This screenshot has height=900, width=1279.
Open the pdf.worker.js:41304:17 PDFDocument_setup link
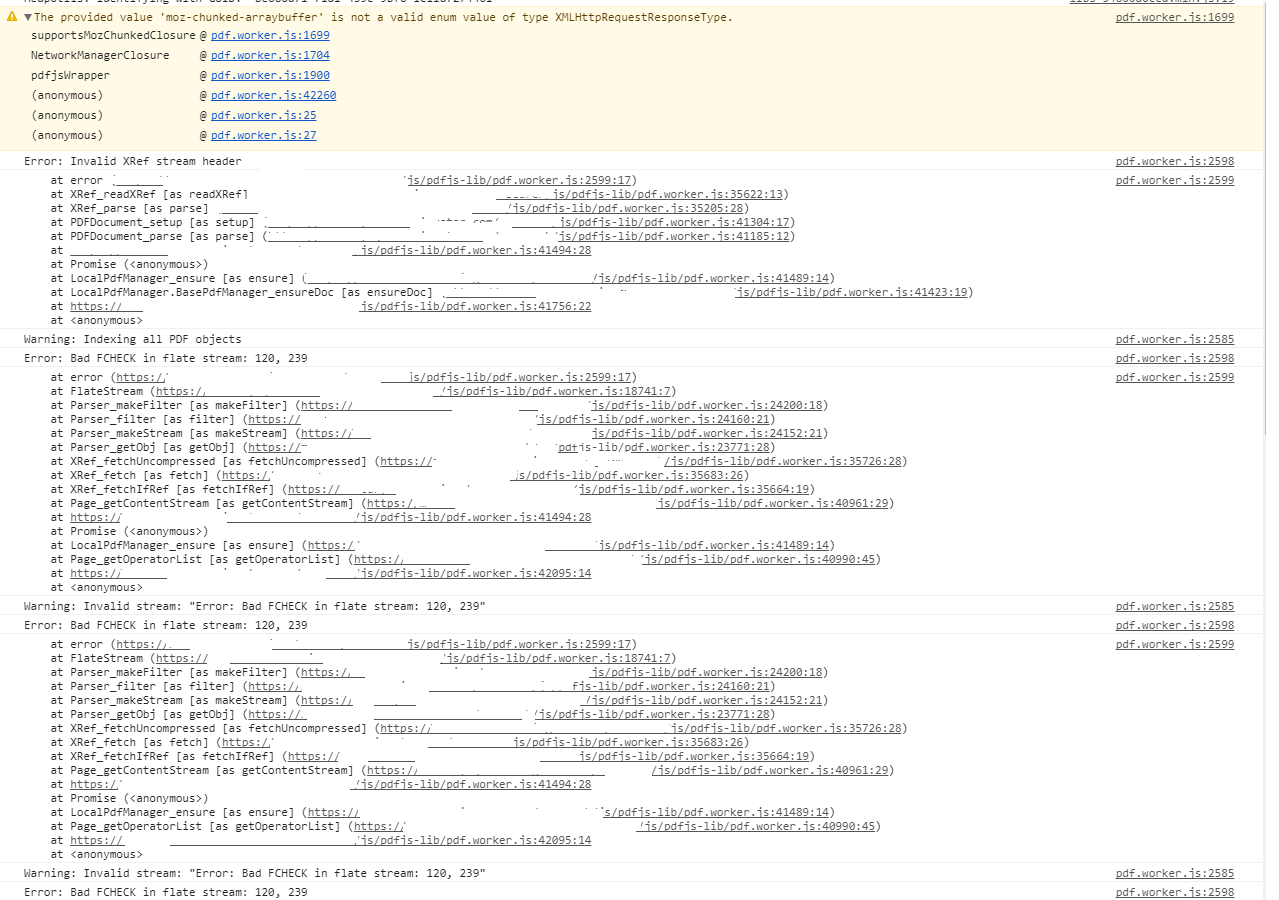tap(674, 222)
